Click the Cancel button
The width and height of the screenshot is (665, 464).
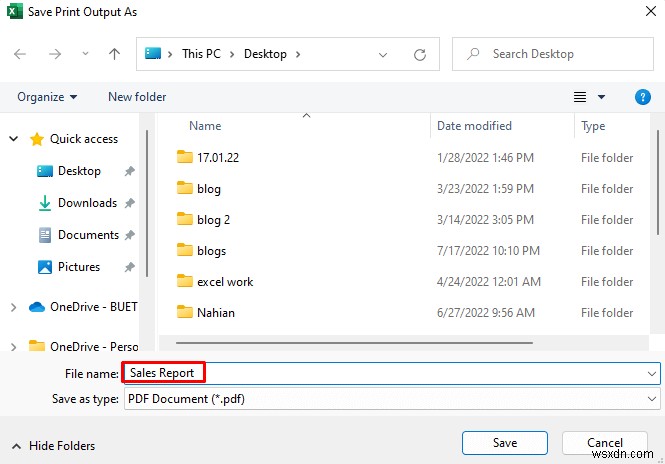(604, 443)
